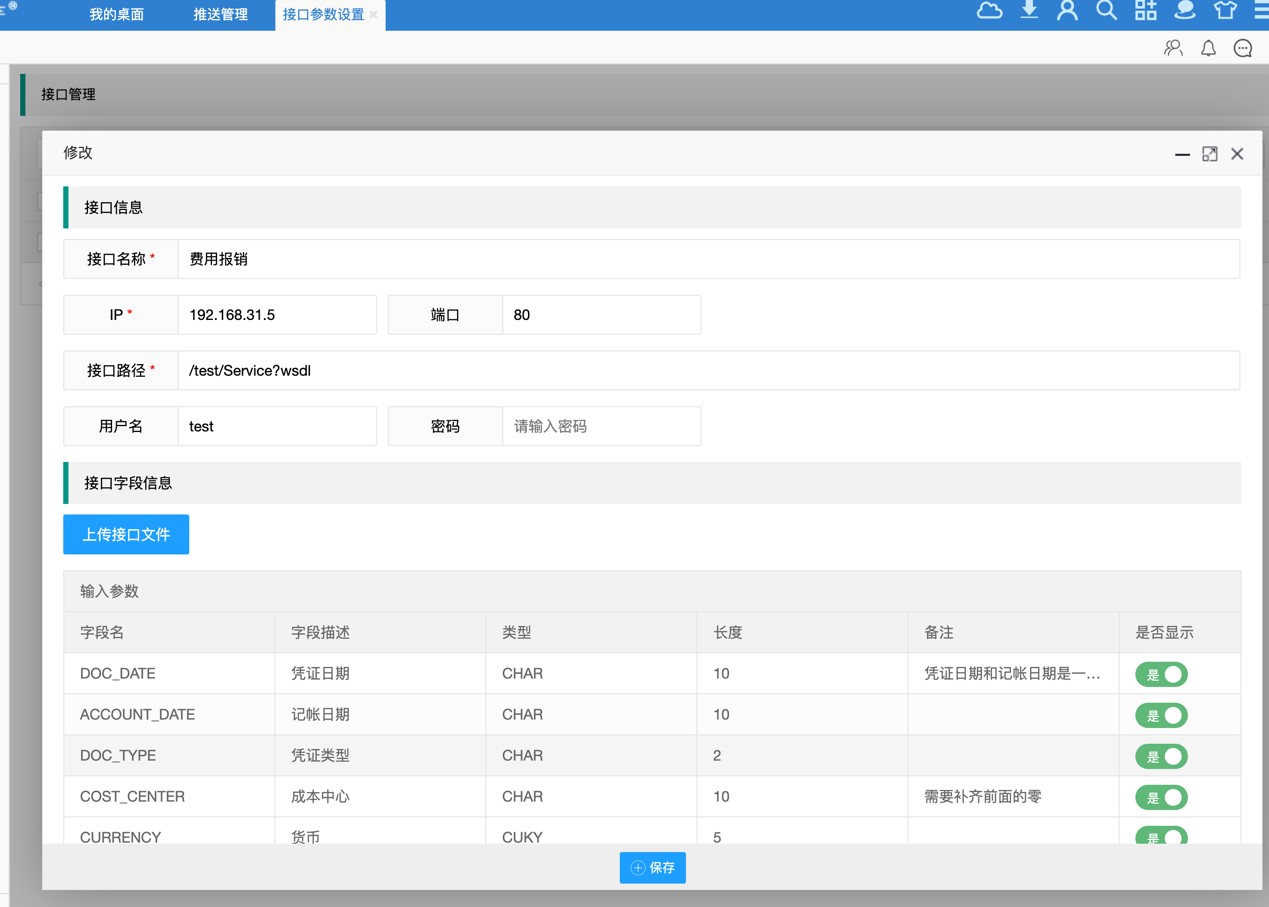Image resolution: width=1269 pixels, height=907 pixels.
Task: Click the DOC_TYPE field name cell
Action: tap(169, 756)
